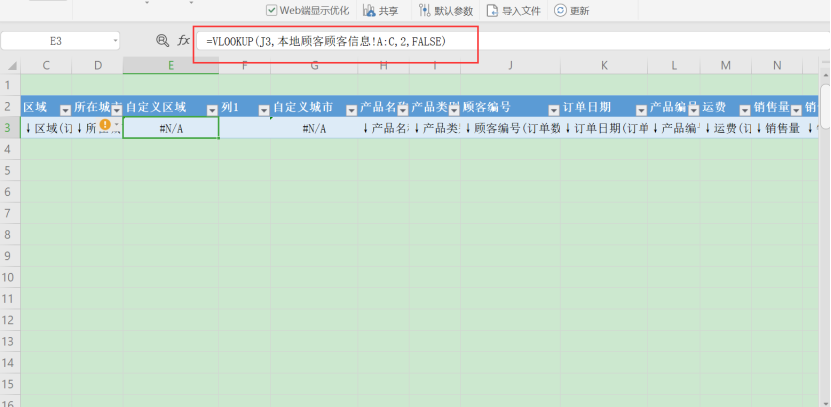The height and width of the screenshot is (407, 831).
Task: Select cell N3 with ↓销售量
Action: pyautogui.click(x=777, y=128)
